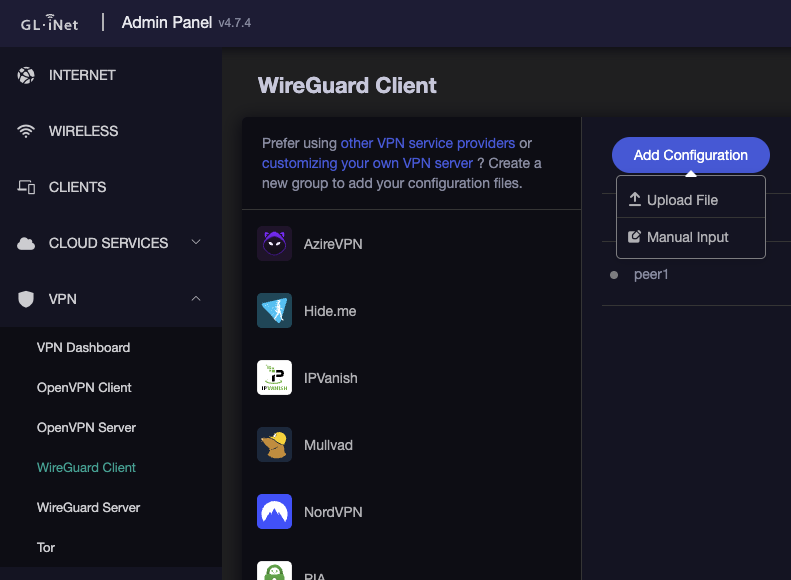The image size is (791, 580).
Task: Click the NordVPN provider logo
Action: (274, 511)
